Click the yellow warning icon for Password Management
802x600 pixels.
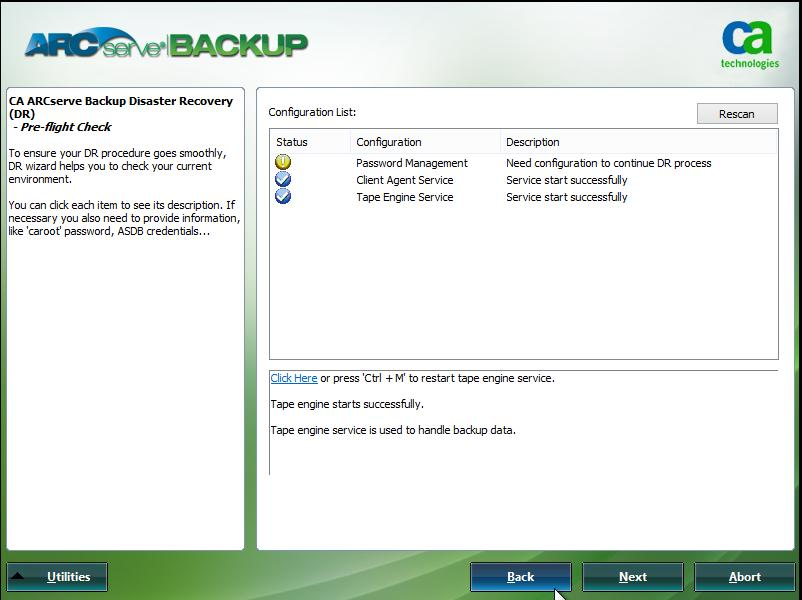point(283,162)
